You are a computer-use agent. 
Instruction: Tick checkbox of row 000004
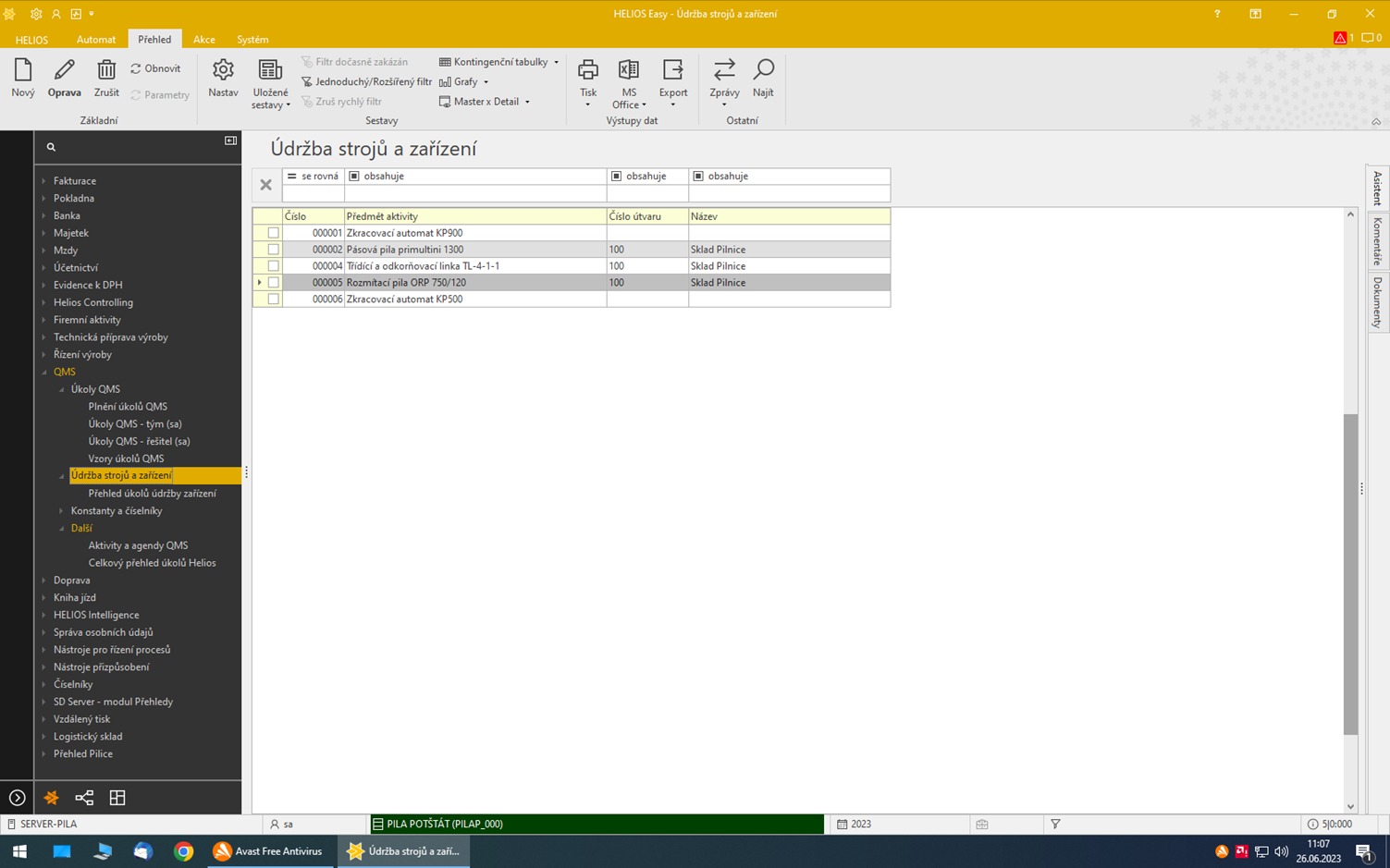pos(273,266)
